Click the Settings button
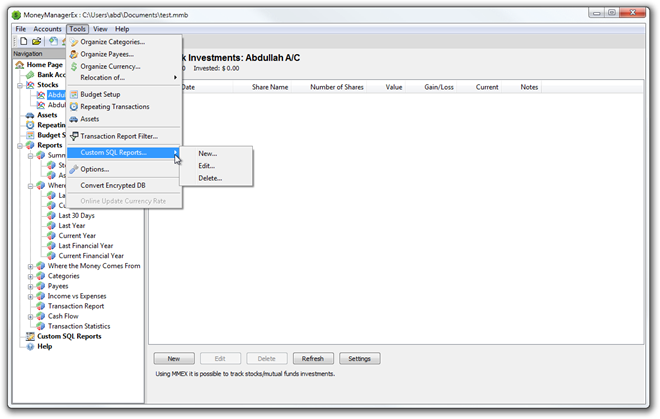 pos(359,359)
